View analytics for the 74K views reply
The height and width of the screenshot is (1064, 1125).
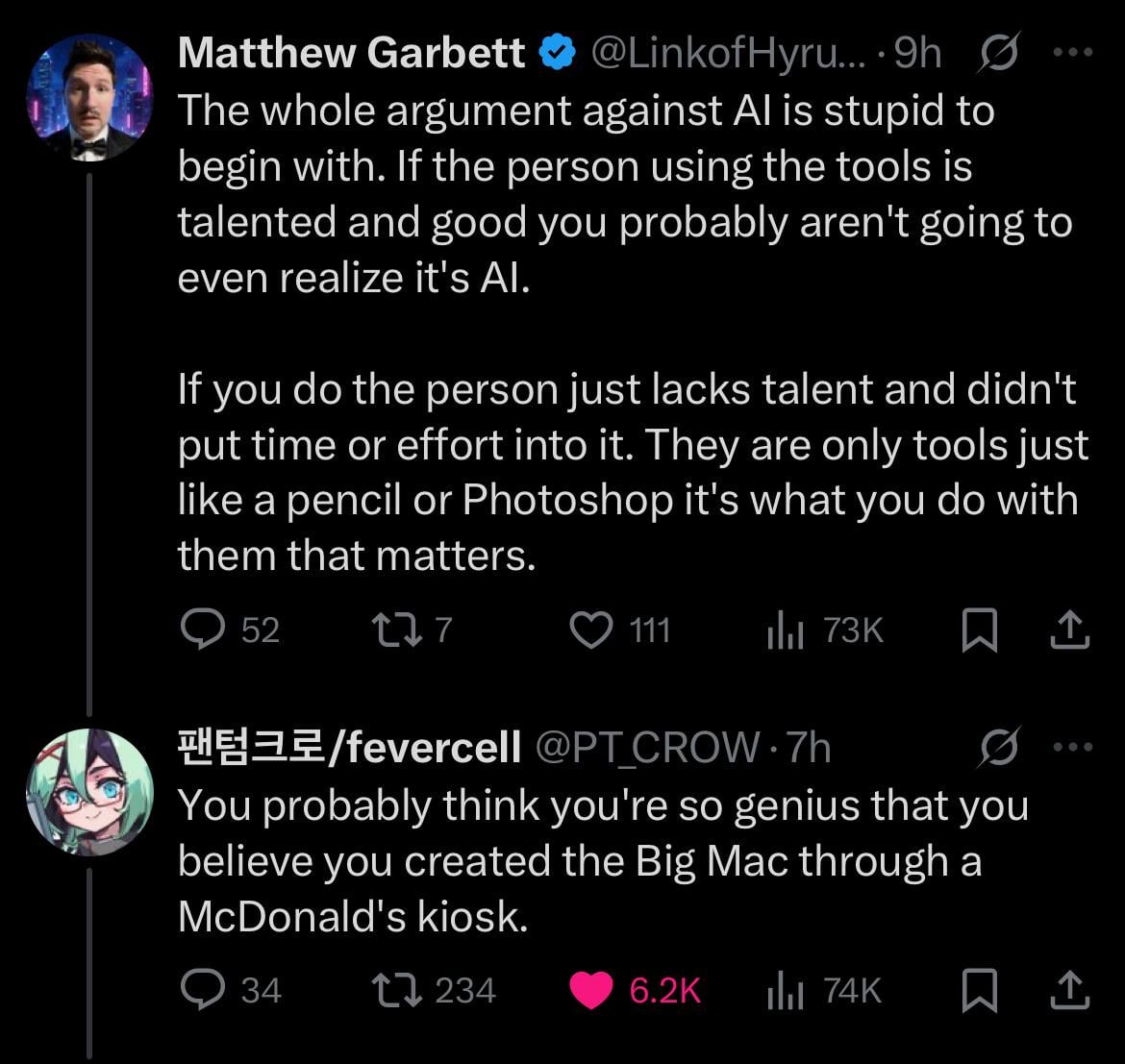[x=784, y=991]
